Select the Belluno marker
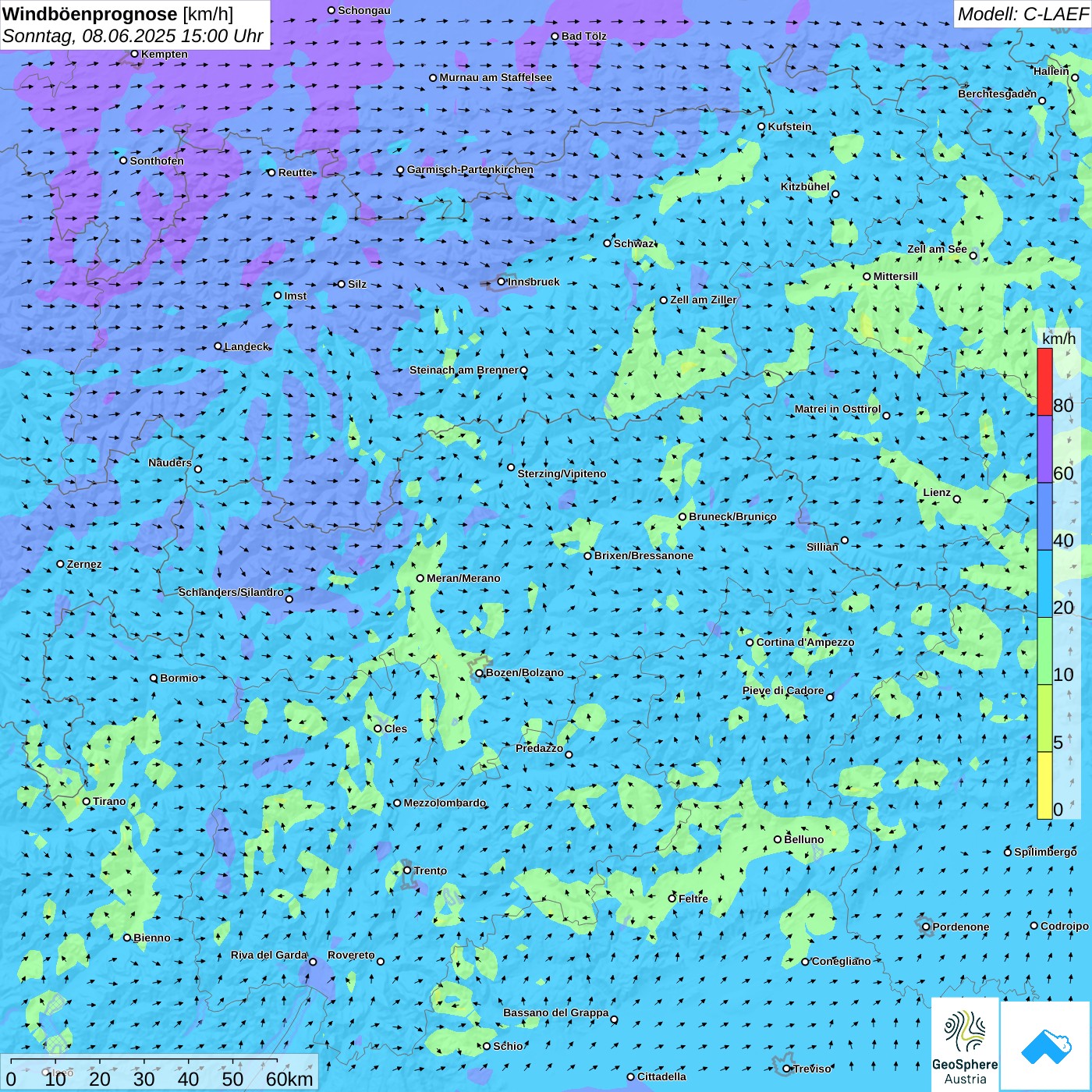Screen dimensions: 1092x1092 (778, 839)
